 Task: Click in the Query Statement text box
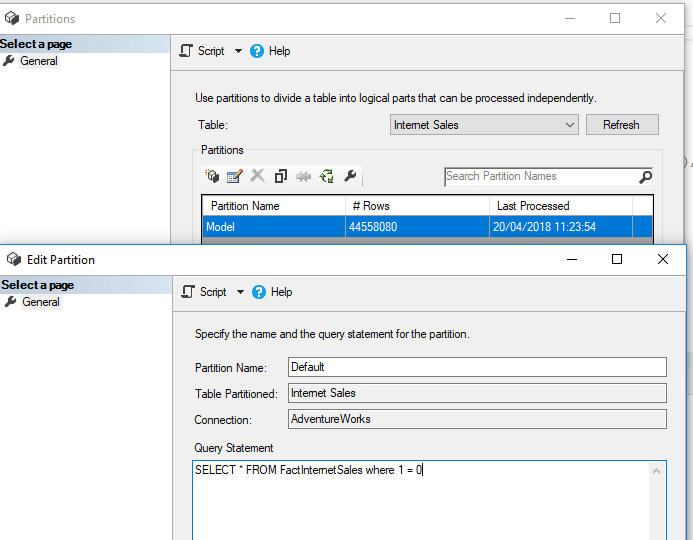[420, 500]
